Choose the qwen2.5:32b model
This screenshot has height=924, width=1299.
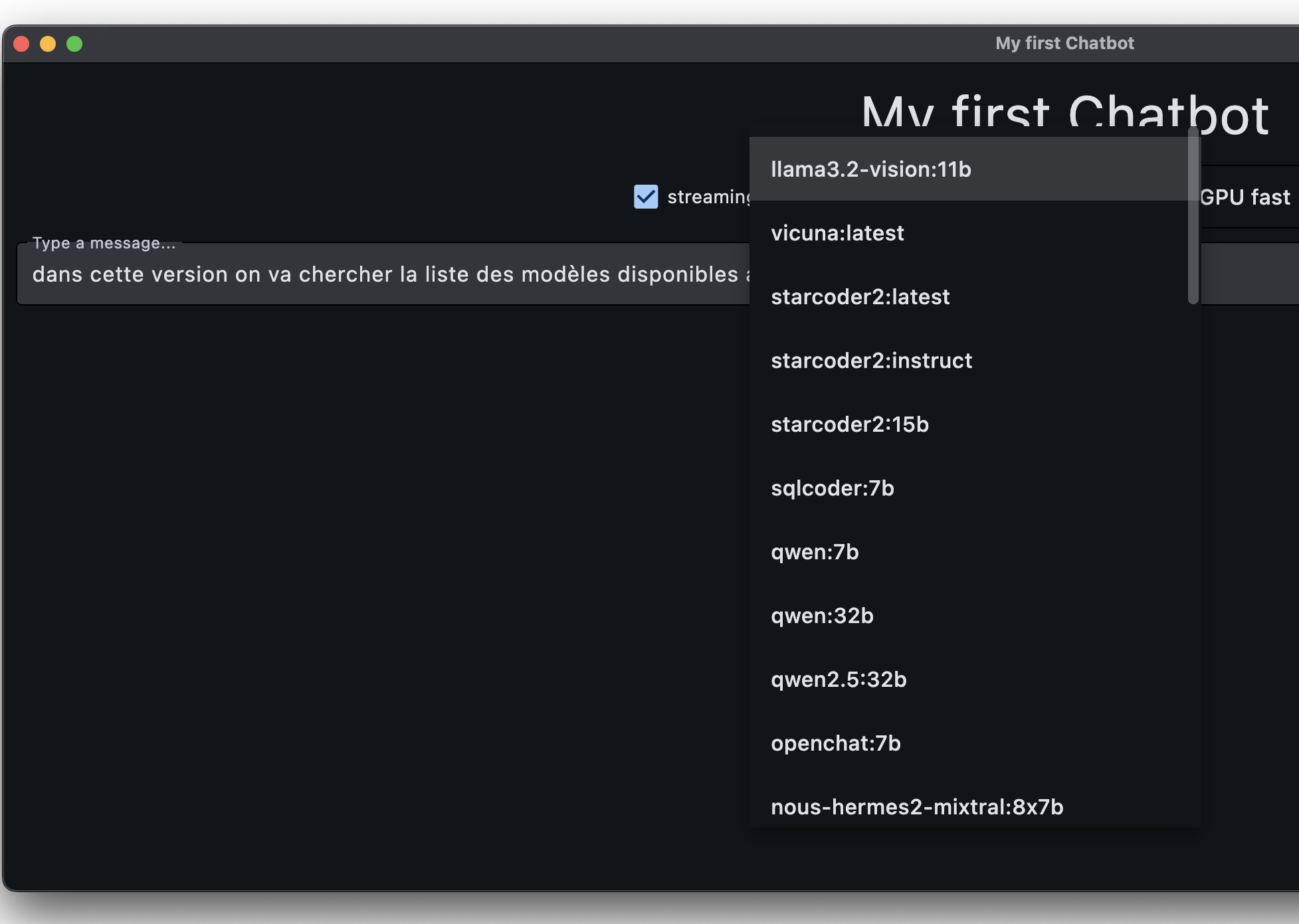click(x=839, y=680)
